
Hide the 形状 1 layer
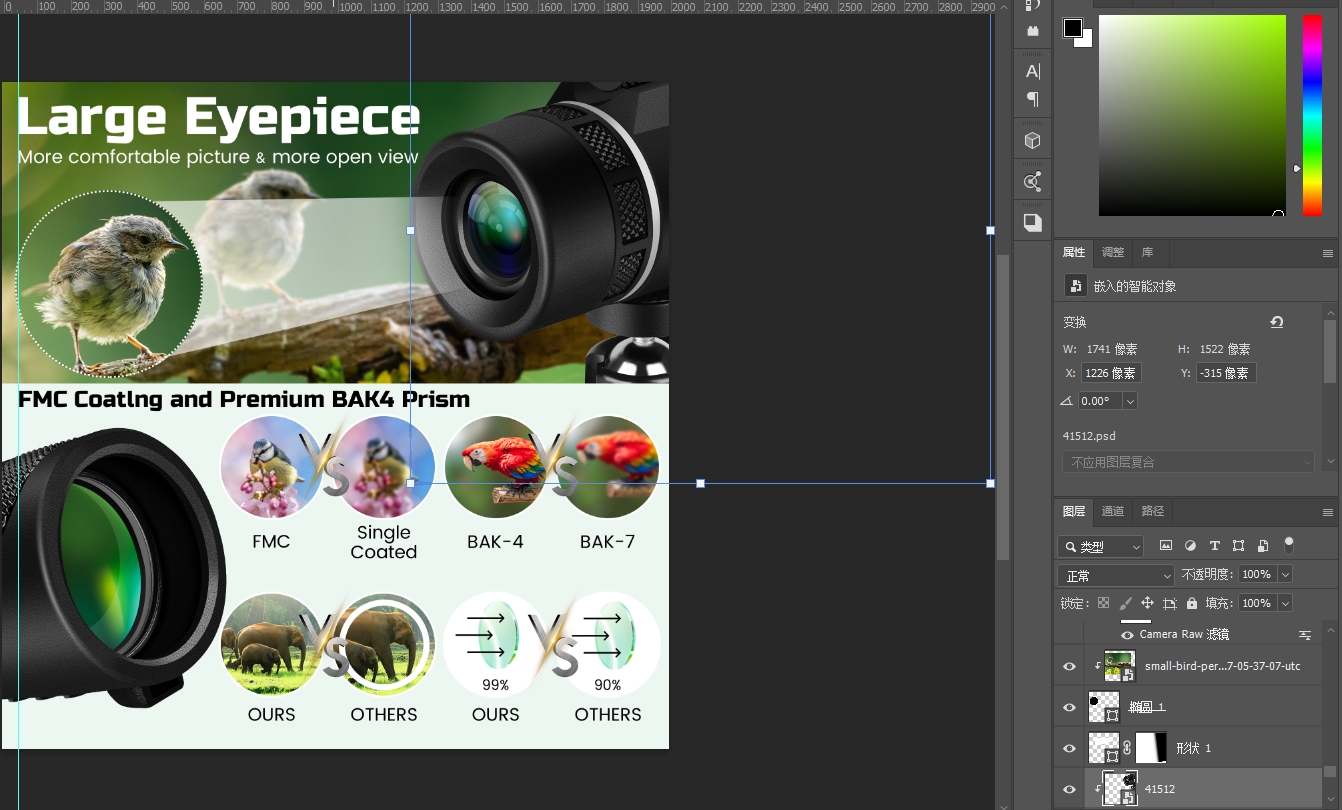[1069, 748]
